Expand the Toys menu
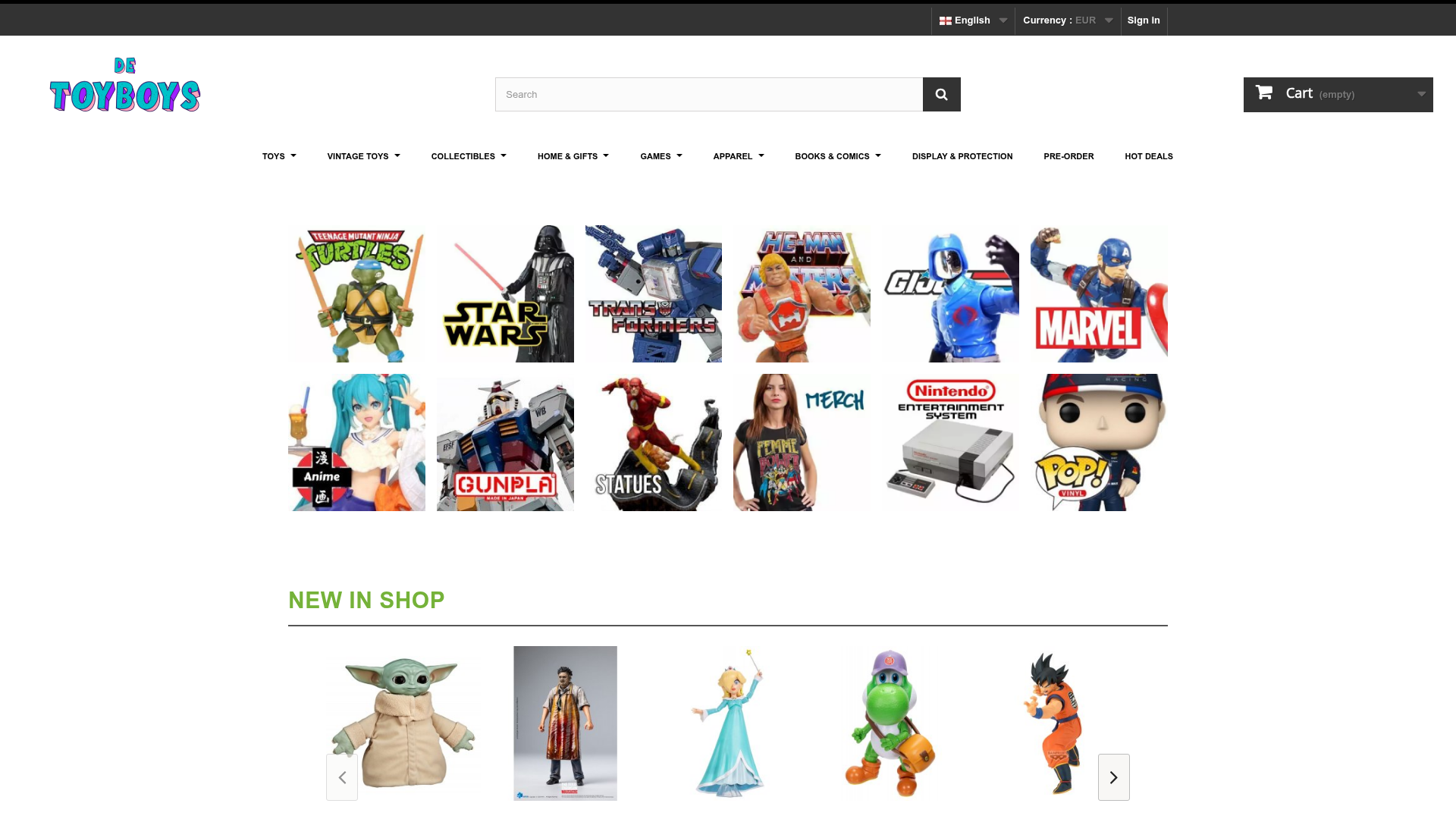 [x=279, y=156]
